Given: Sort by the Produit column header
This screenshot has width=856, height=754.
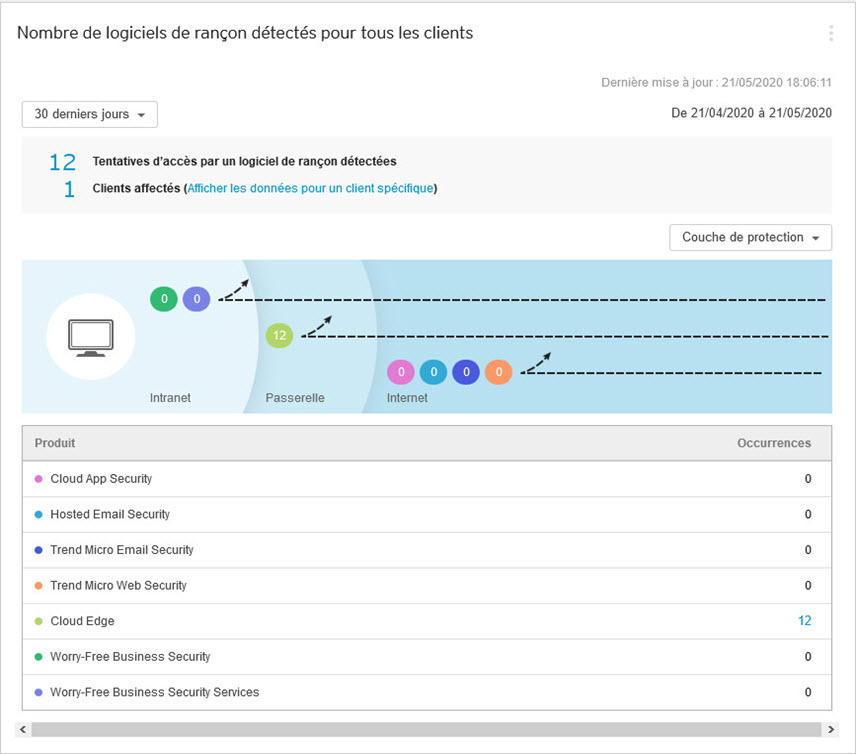Looking at the screenshot, I should (55, 443).
